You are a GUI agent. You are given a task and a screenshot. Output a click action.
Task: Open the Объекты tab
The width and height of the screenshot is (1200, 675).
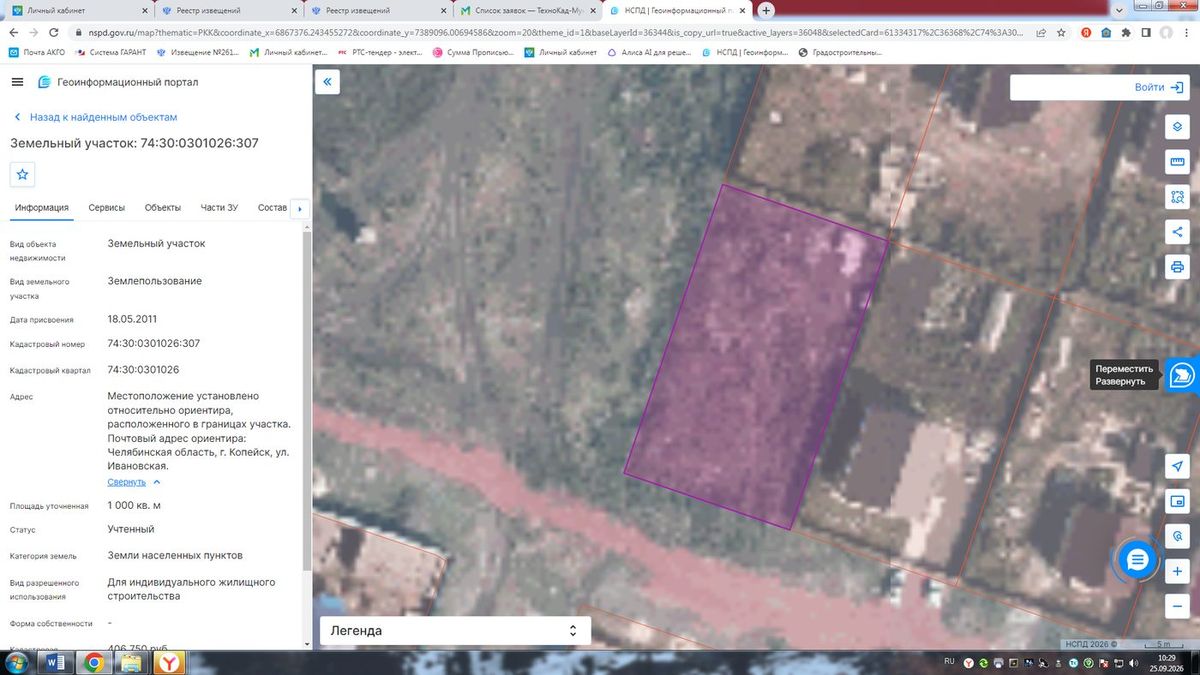click(x=163, y=208)
